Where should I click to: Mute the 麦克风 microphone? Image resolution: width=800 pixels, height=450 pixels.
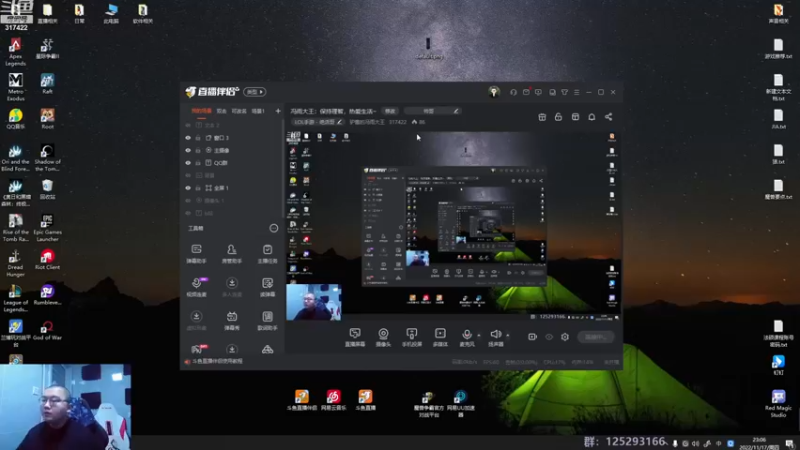[466, 337]
